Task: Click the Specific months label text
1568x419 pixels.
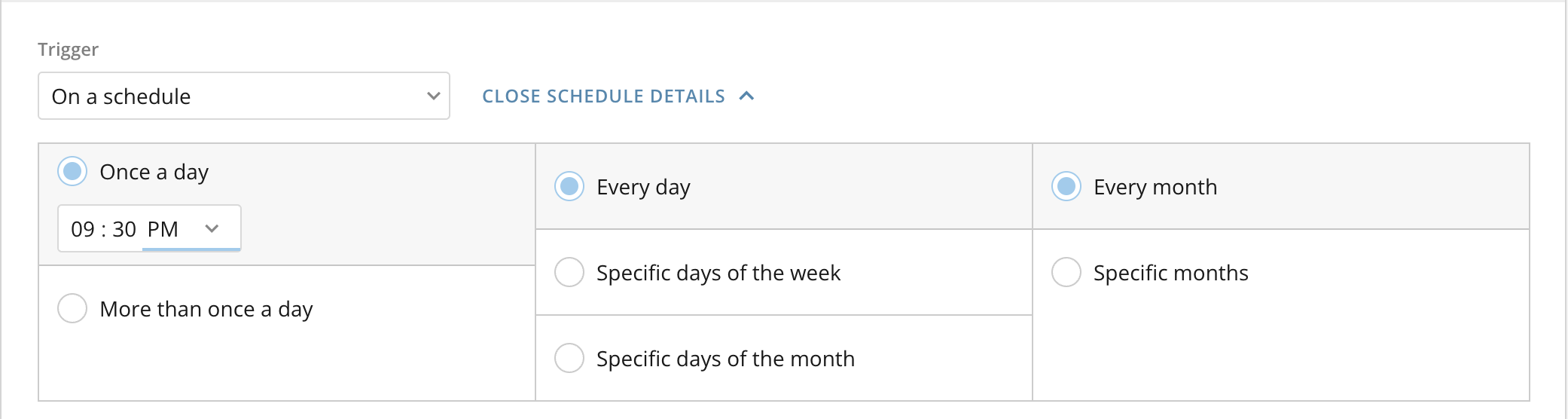Action: (x=1170, y=273)
